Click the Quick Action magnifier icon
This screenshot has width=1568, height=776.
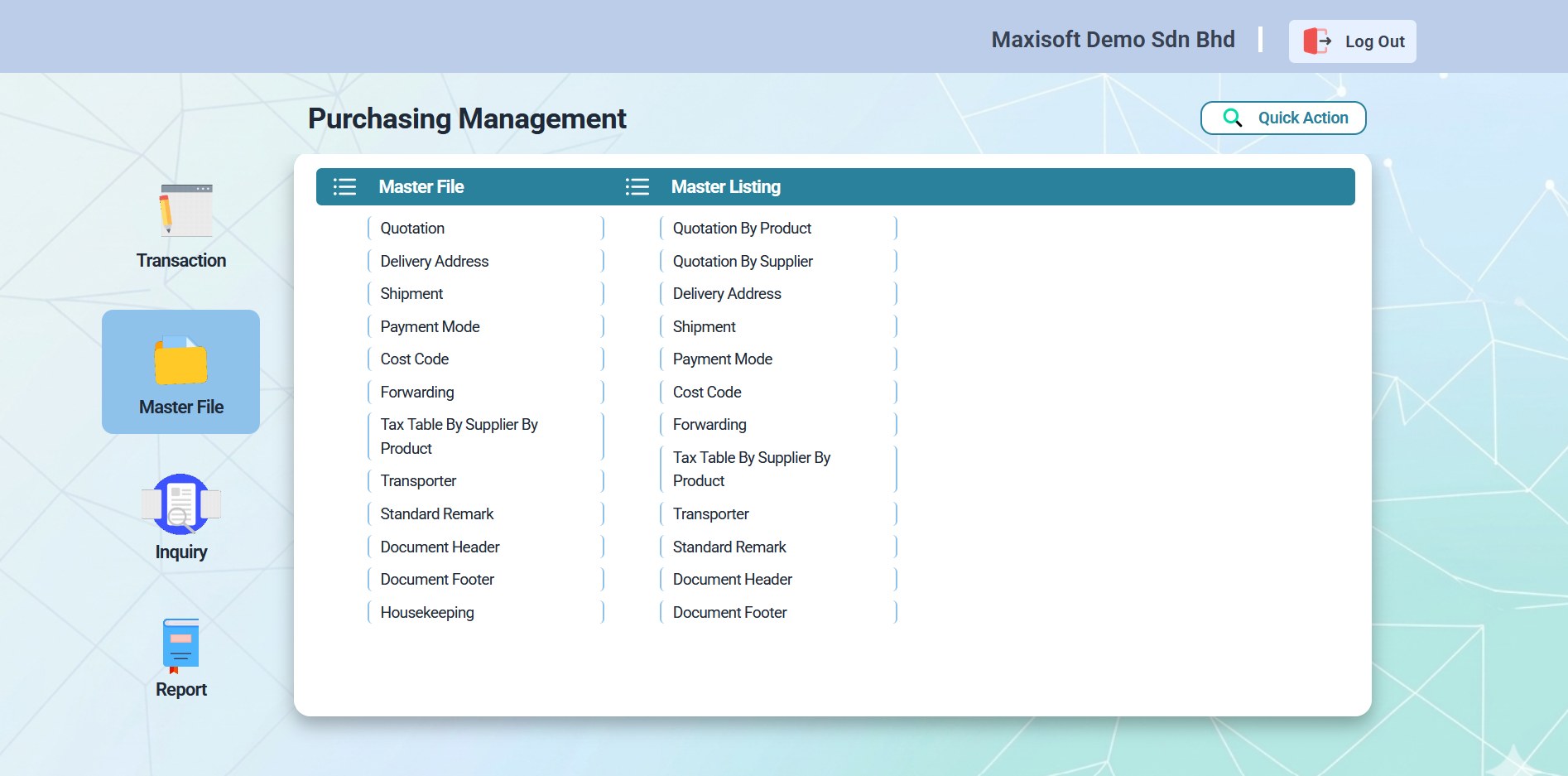pos(1233,118)
